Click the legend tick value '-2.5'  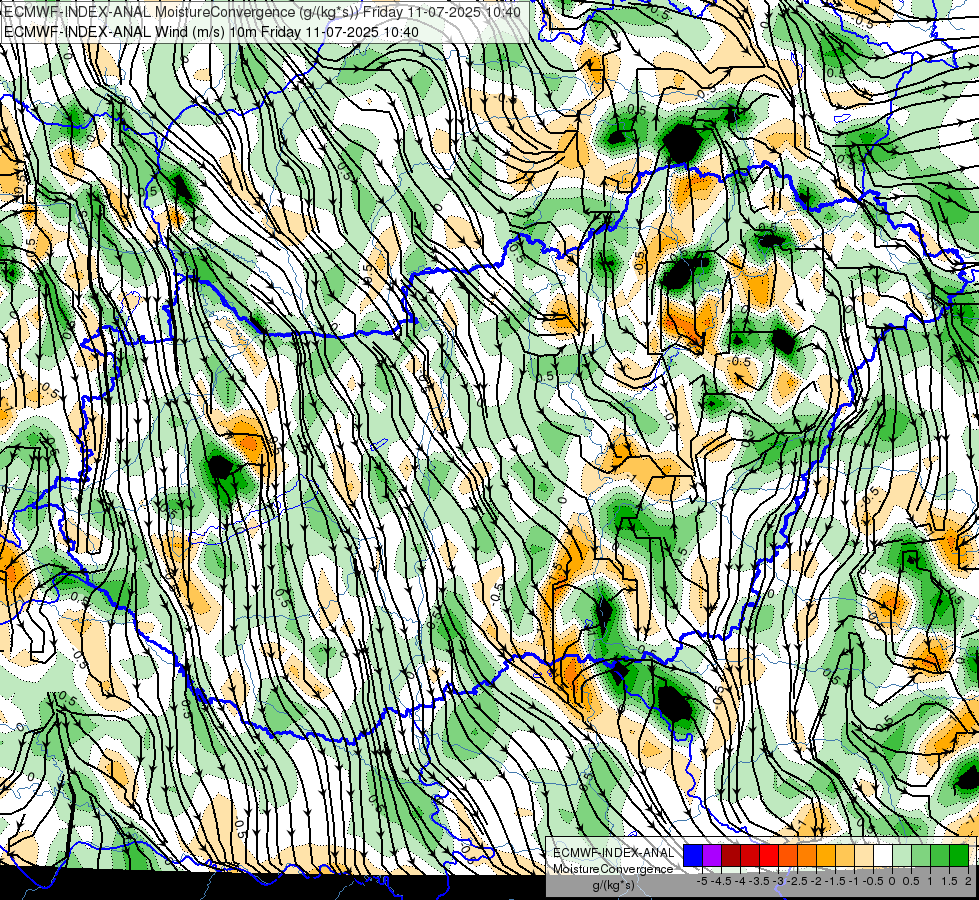[x=797, y=881]
